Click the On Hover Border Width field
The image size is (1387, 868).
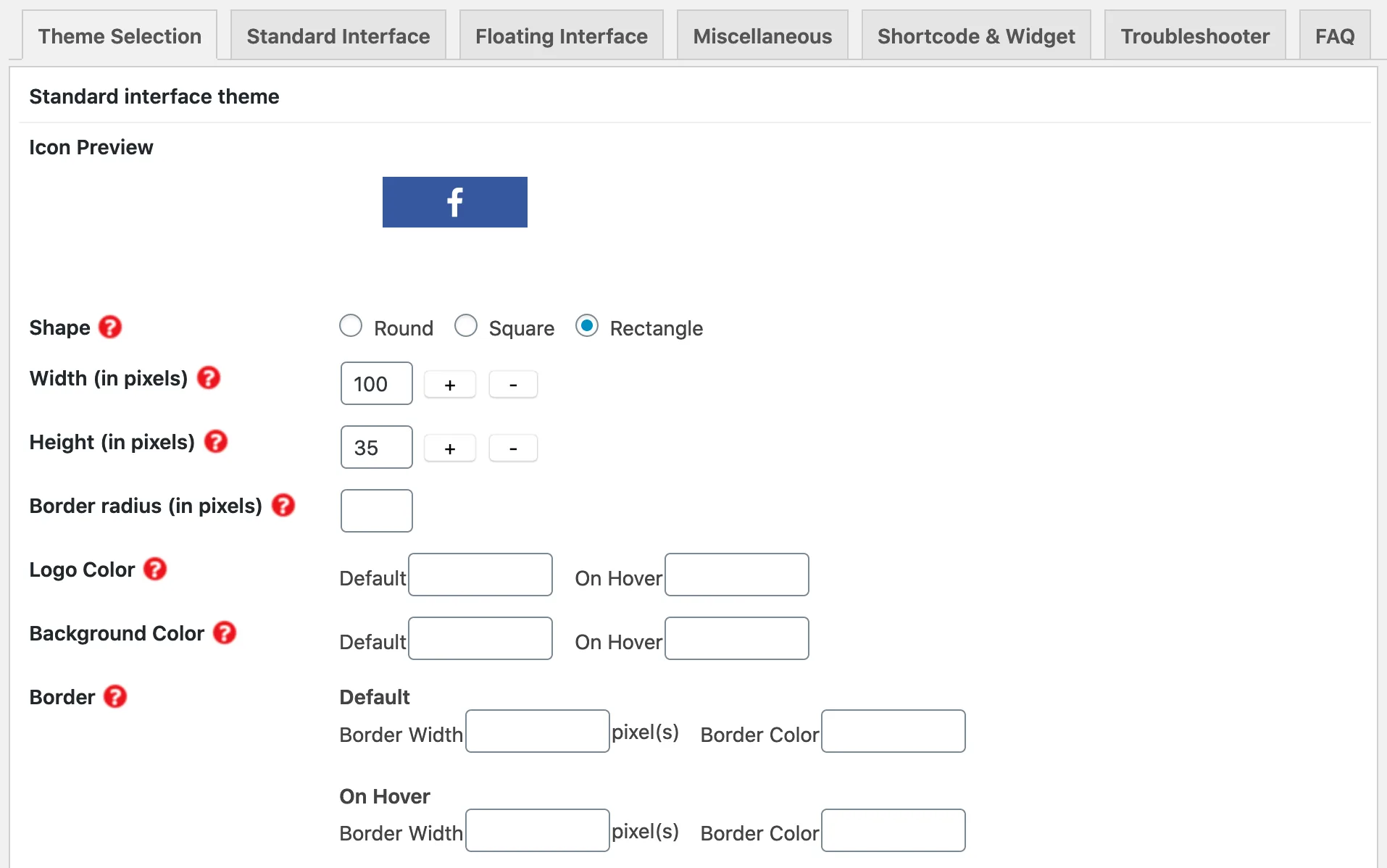coord(538,830)
